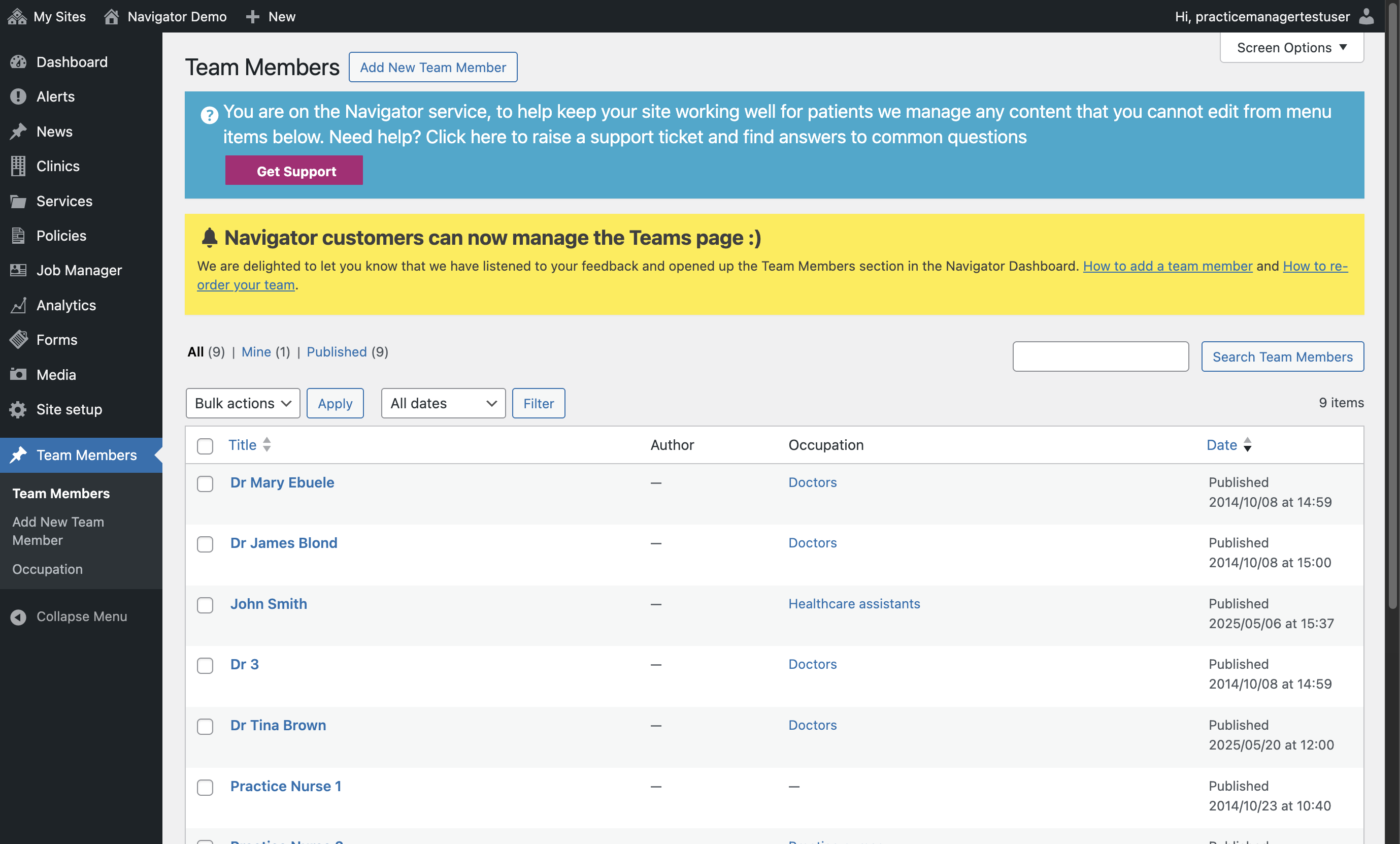Expand the Screen Options panel
The image size is (1400, 844).
(1291, 48)
